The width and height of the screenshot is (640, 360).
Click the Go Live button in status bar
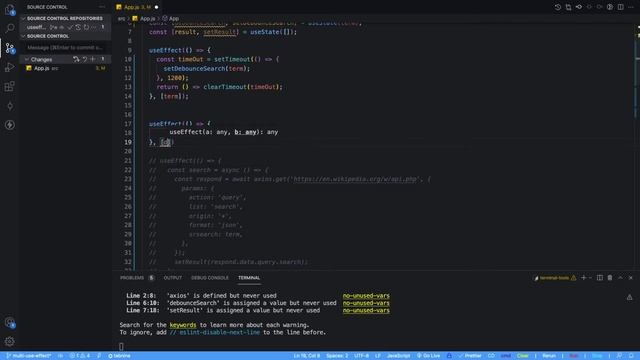tap(428, 356)
